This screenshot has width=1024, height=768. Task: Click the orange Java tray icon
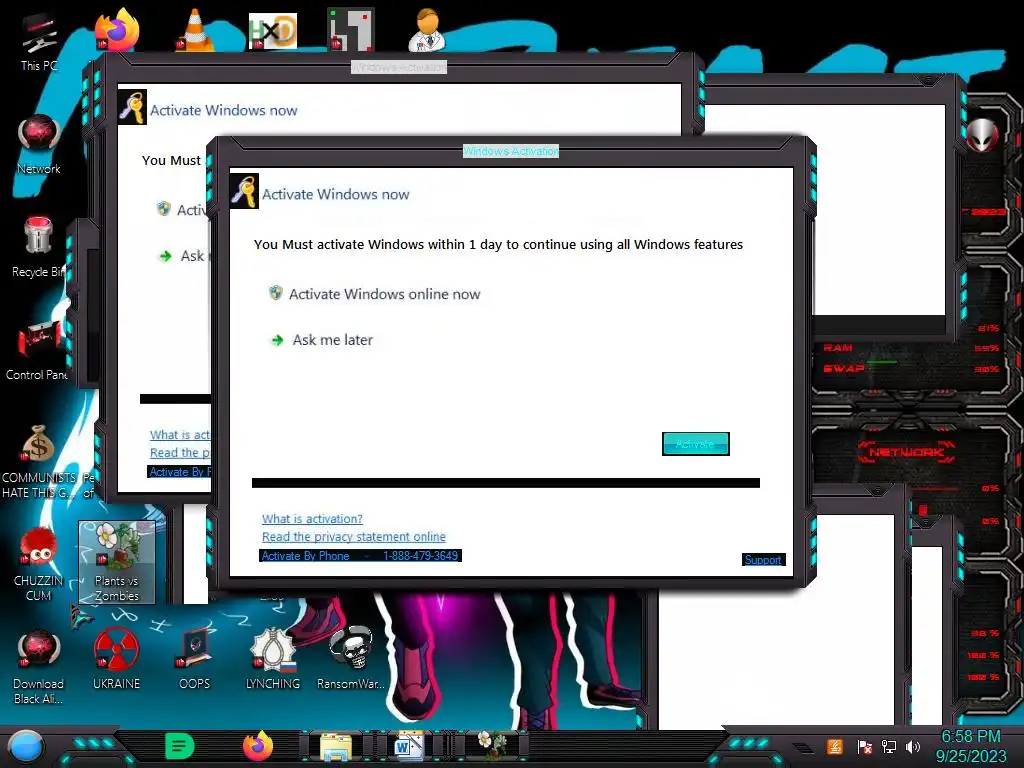[834, 746]
